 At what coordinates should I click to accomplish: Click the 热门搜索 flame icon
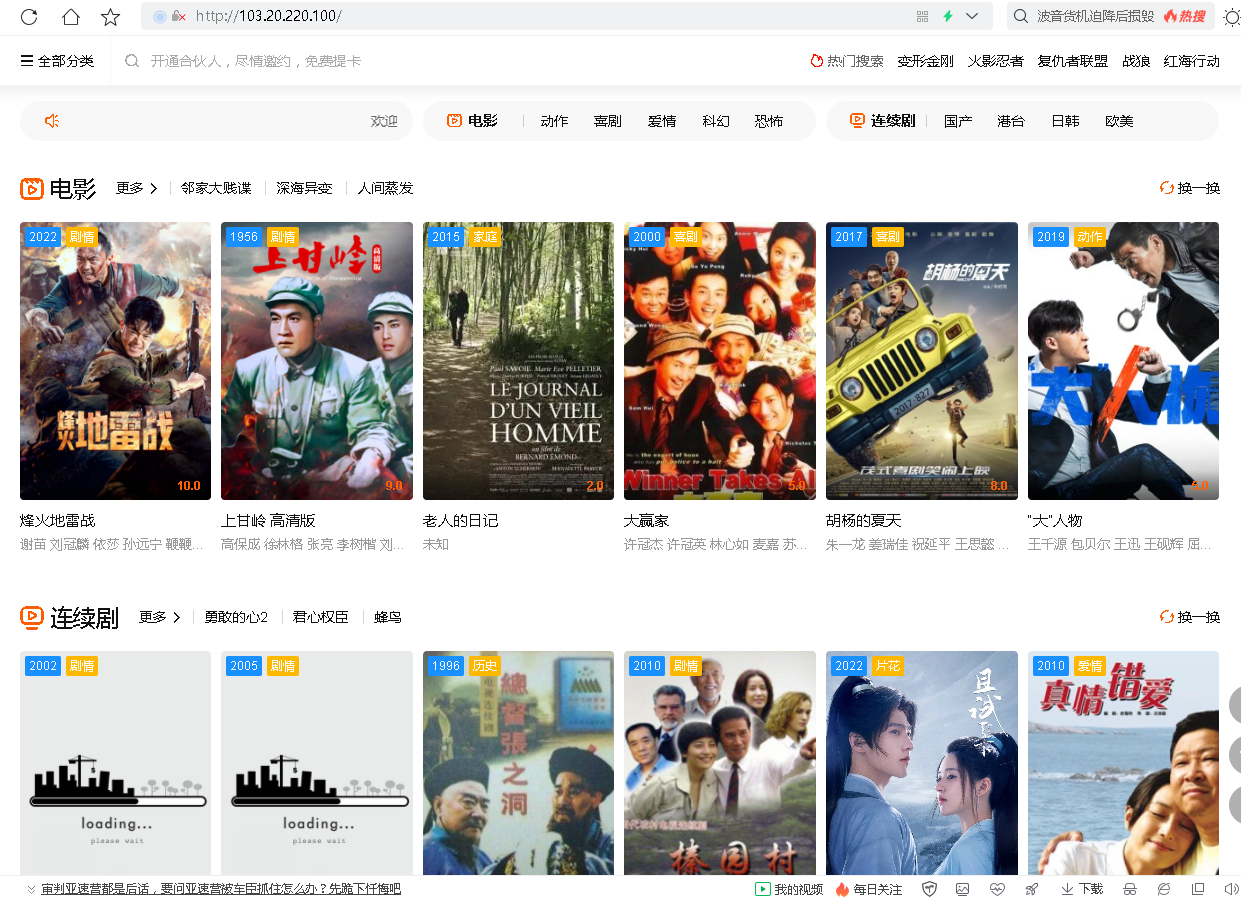point(816,61)
